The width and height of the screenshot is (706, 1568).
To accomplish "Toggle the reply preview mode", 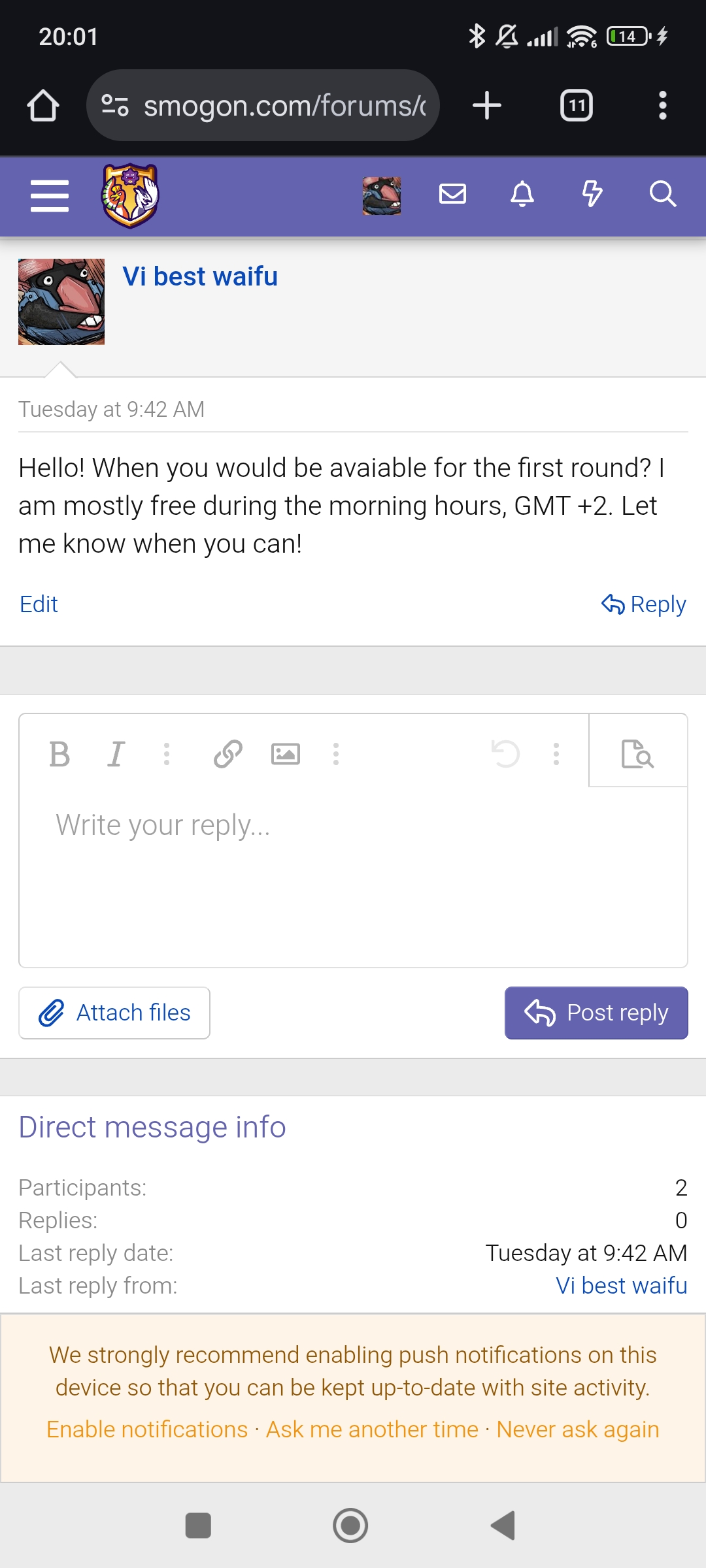I will click(x=637, y=754).
